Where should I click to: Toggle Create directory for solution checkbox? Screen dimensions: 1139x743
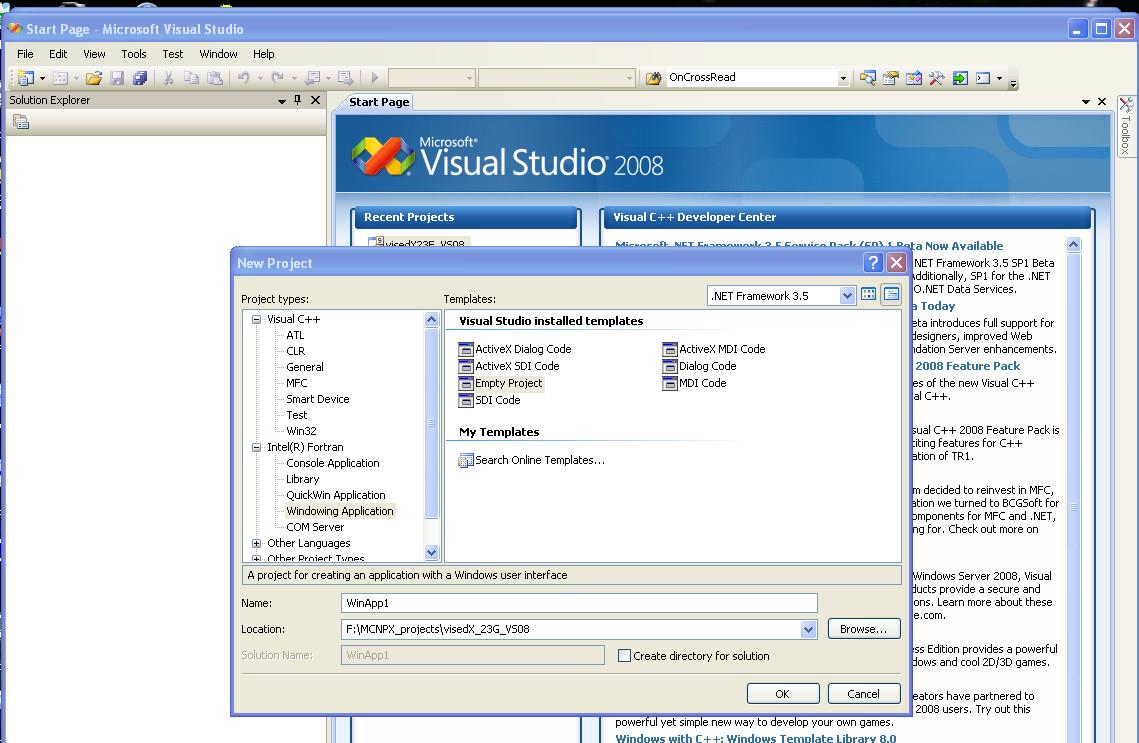[624, 655]
